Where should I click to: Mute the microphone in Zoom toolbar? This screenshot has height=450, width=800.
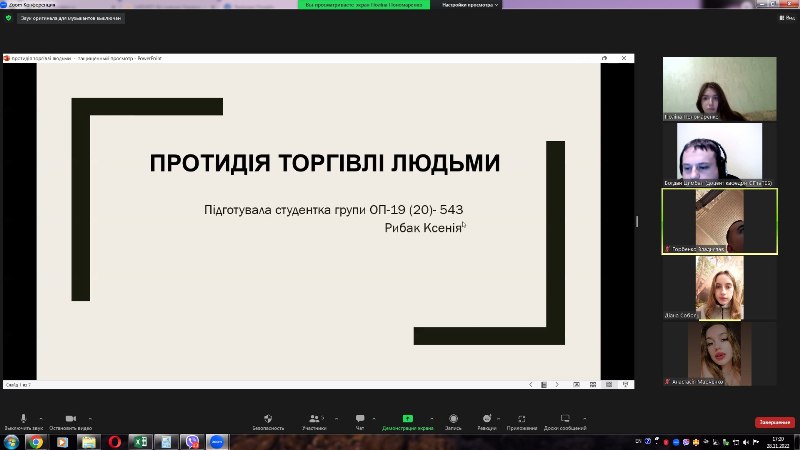[22, 419]
